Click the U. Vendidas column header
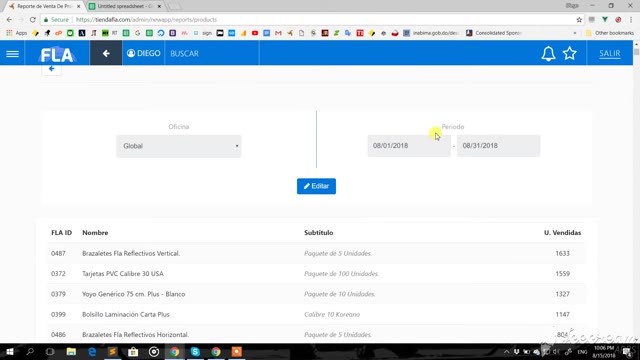Screen dimensions: 640x360 (x=562, y=233)
